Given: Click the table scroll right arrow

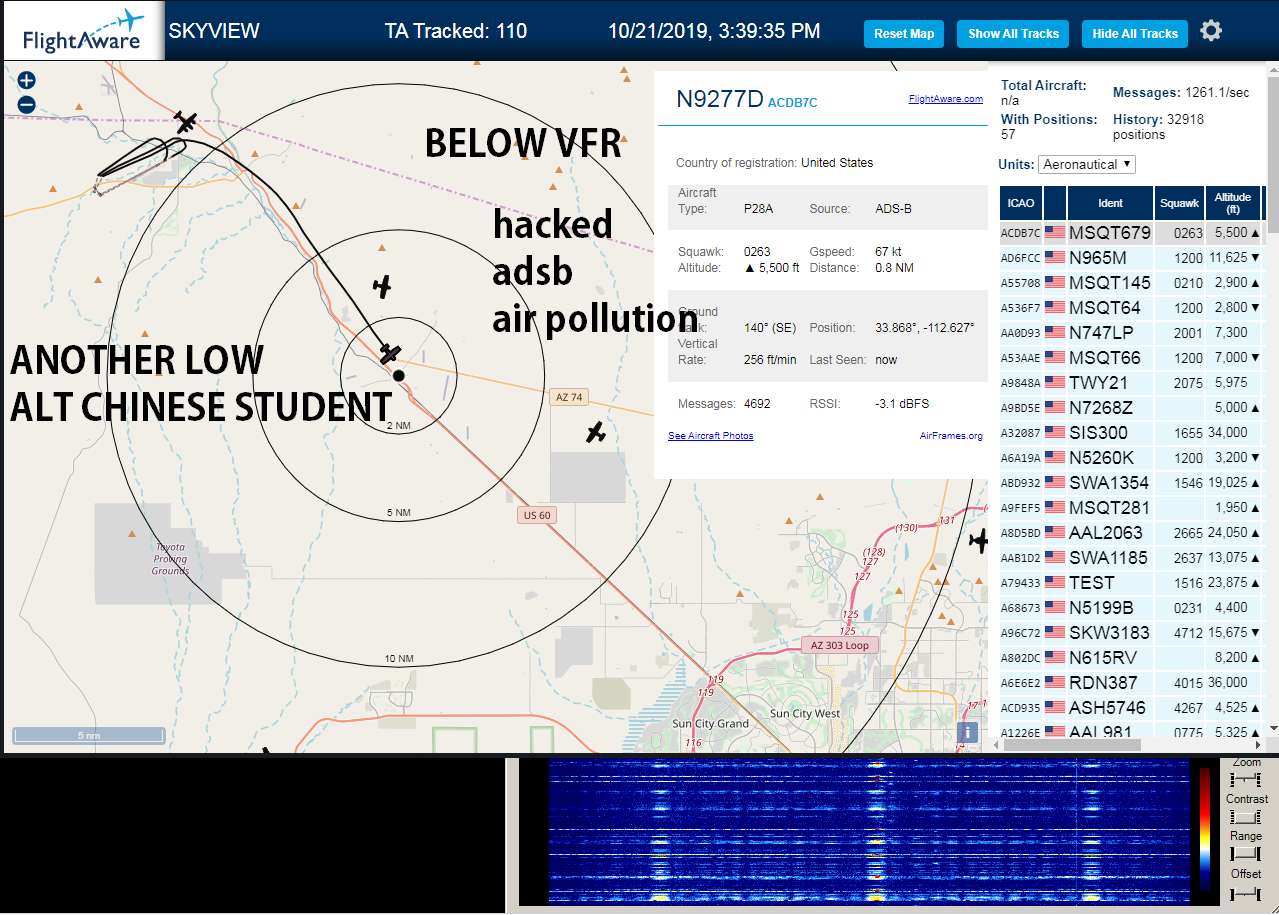Looking at the screenshot, I should pyautogui.click(x=1256, y=745).
